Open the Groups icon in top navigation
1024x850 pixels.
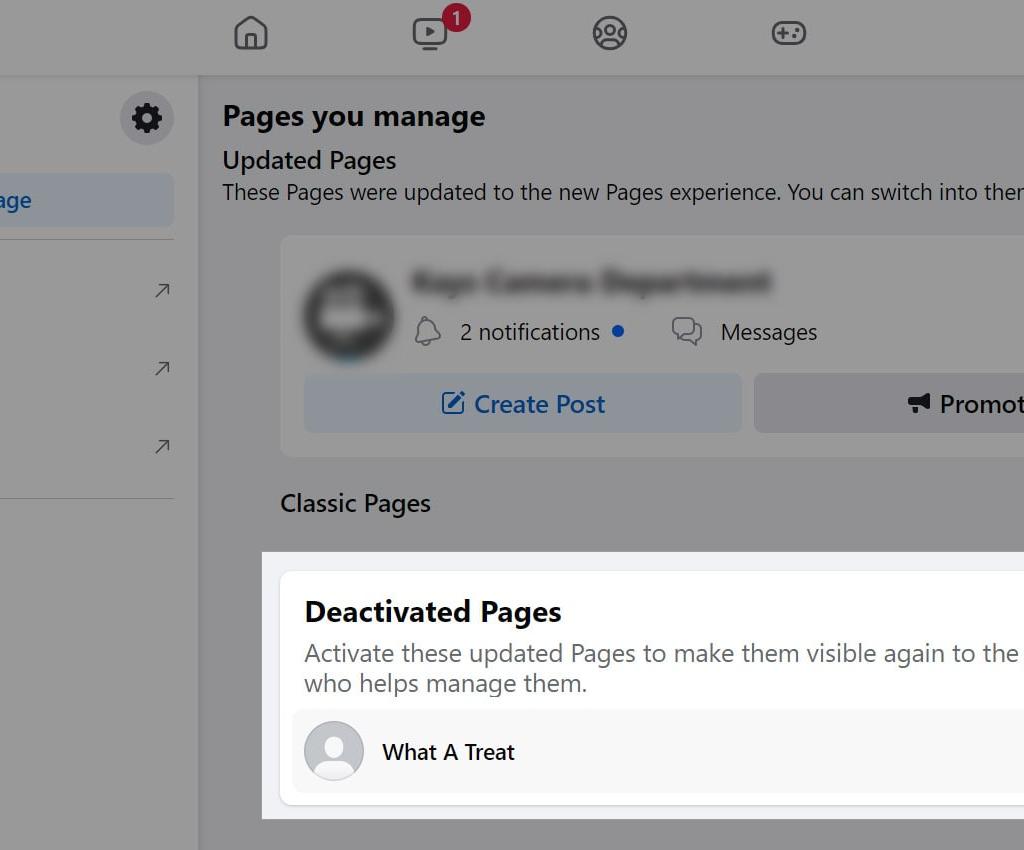coord(609,33)
